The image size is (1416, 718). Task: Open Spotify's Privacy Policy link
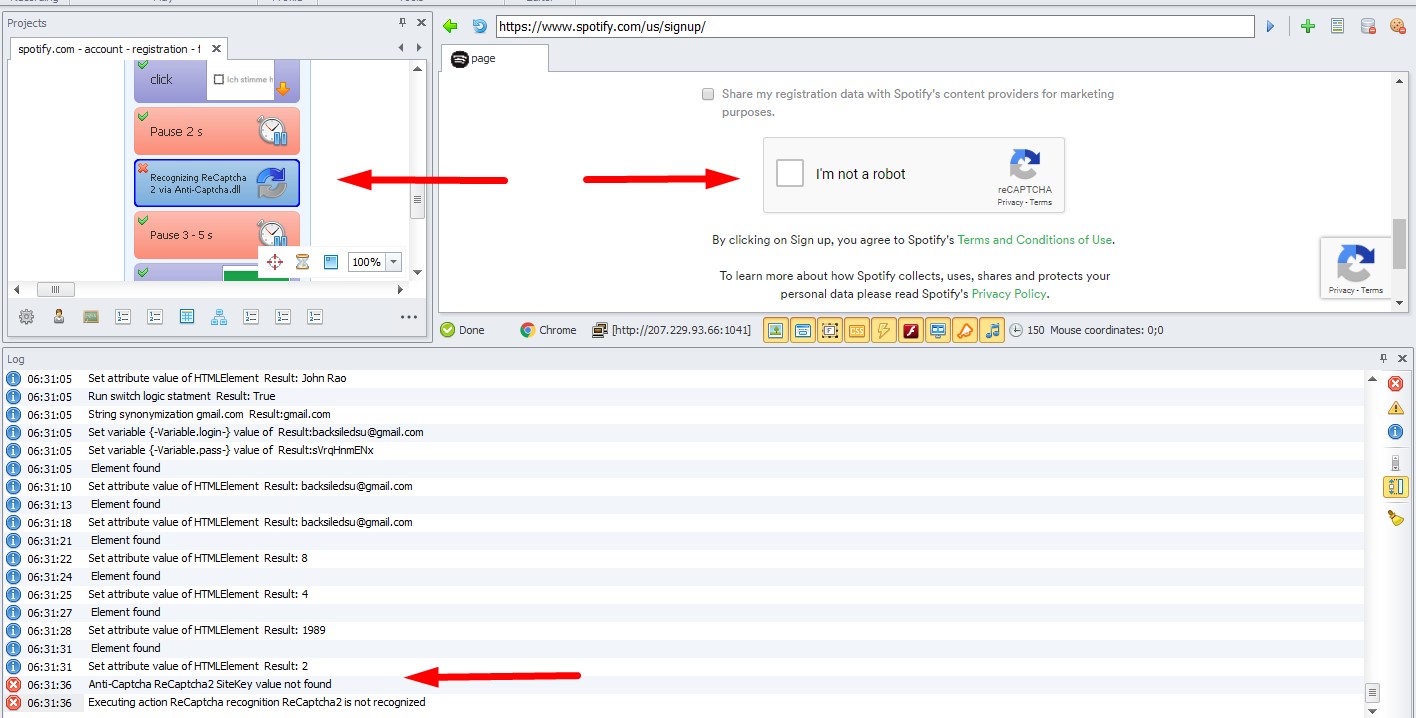pyautogui.click(x=1009, y=294)
